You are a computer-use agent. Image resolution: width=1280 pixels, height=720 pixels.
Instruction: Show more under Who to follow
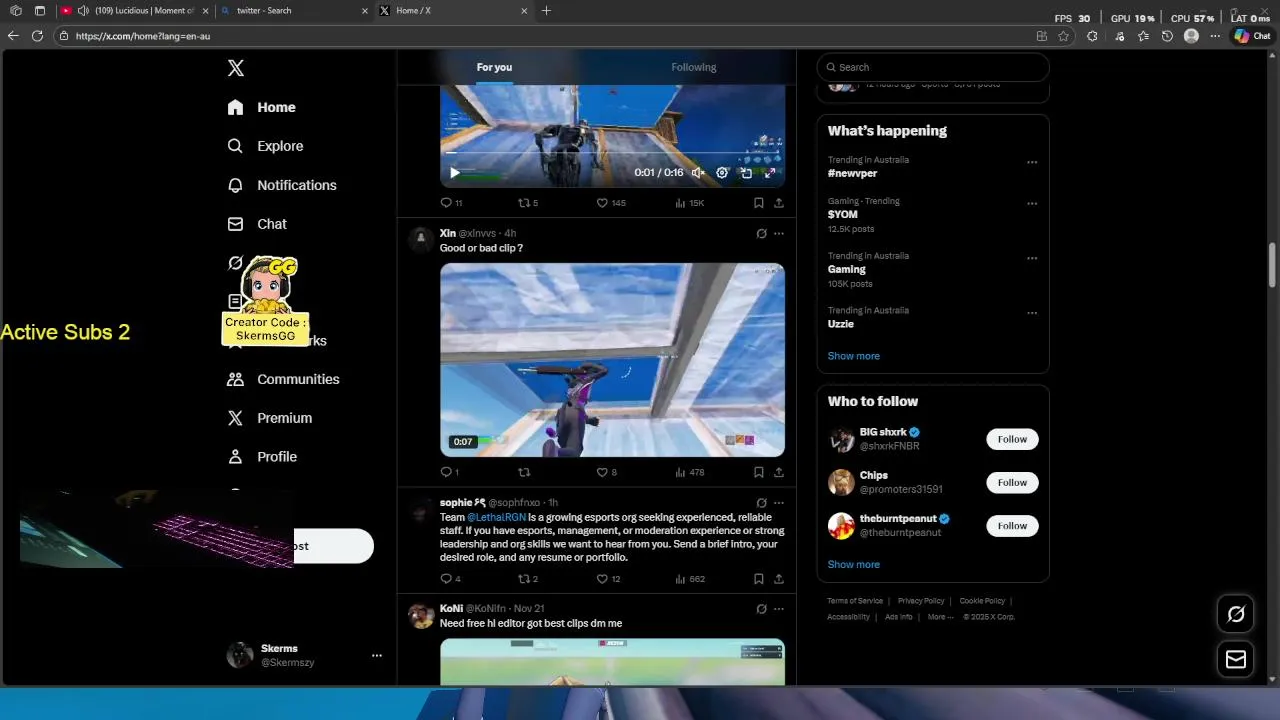tap(853, 564)
